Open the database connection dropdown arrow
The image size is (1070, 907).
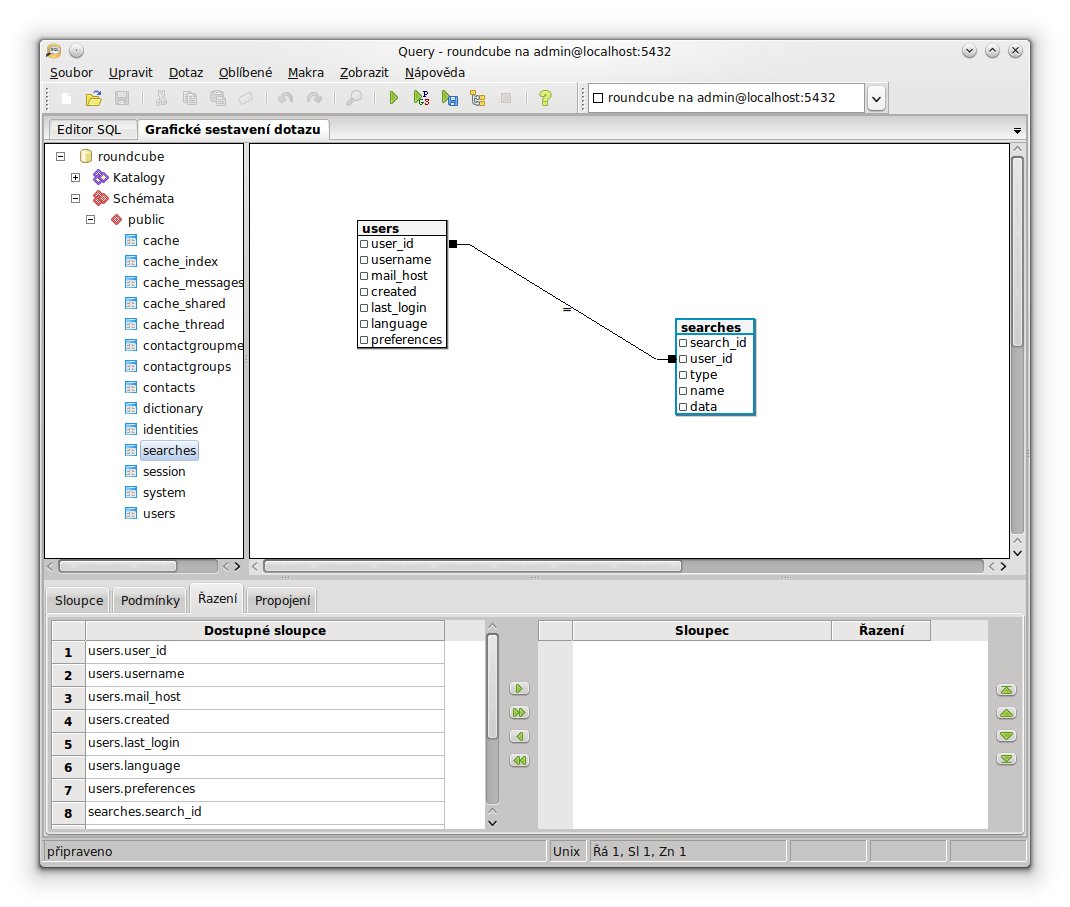click(x=876, y=98)
